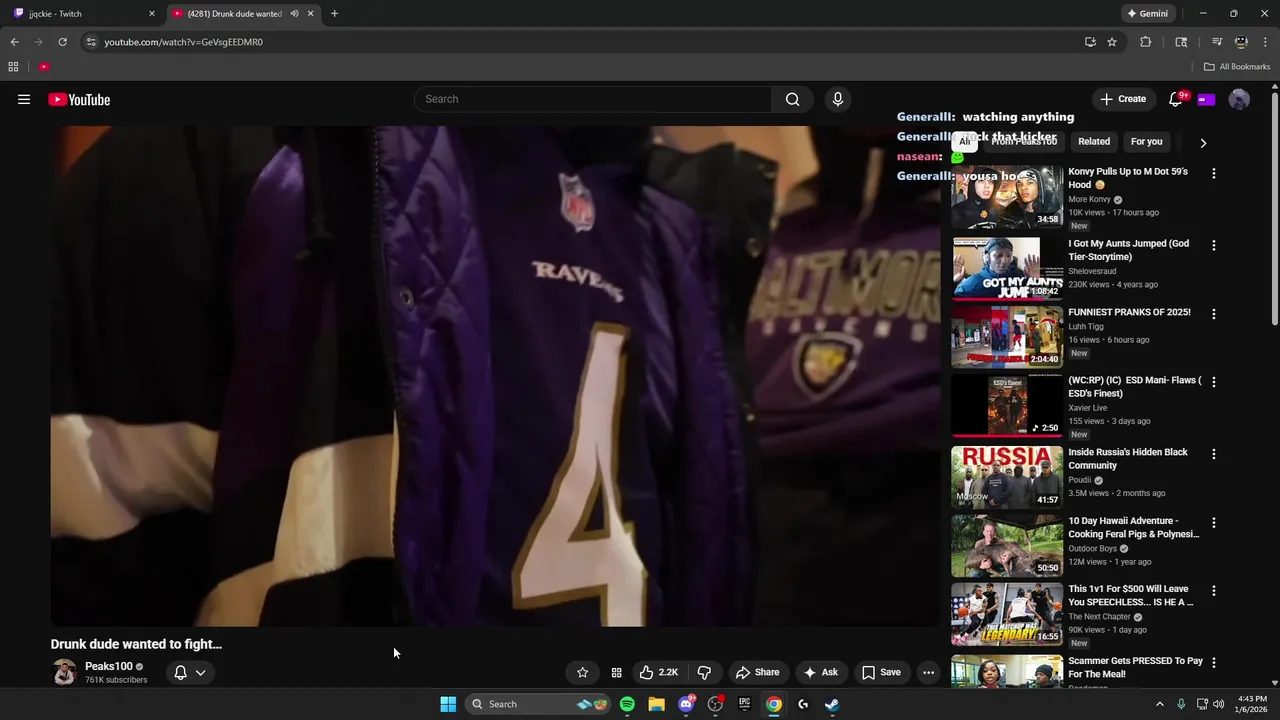Open options for FUNNIEST PRANKS OF 2025

point(1214,314)
